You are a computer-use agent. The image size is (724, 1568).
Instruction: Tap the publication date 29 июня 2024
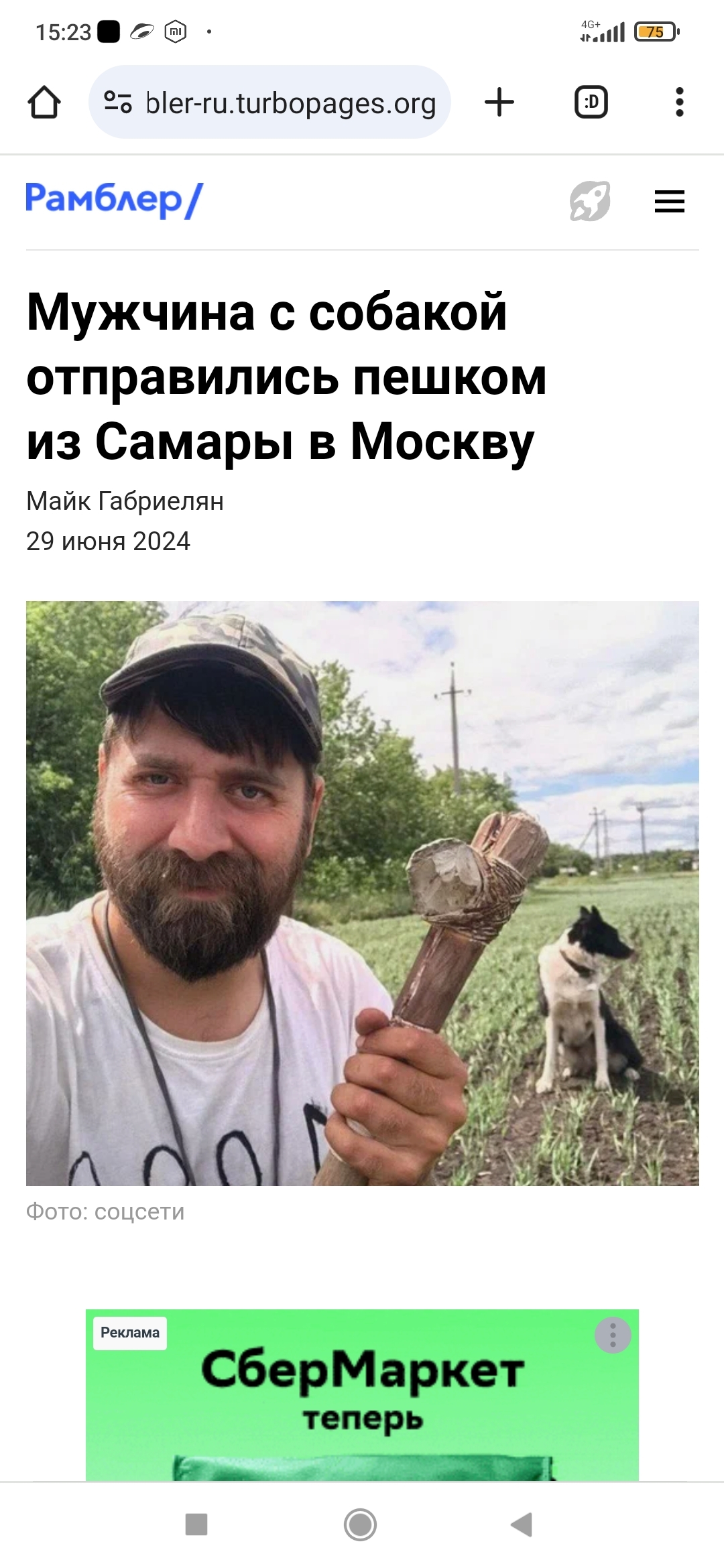108,541
